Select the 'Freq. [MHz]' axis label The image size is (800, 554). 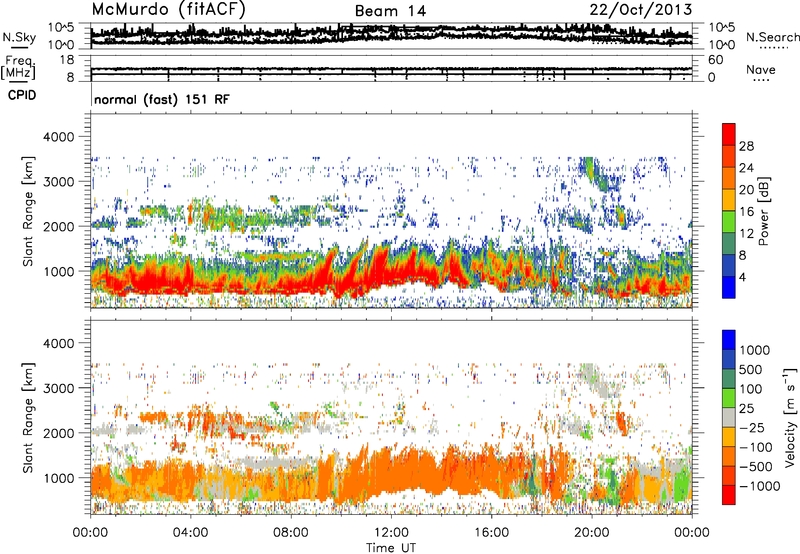(18, 68)
